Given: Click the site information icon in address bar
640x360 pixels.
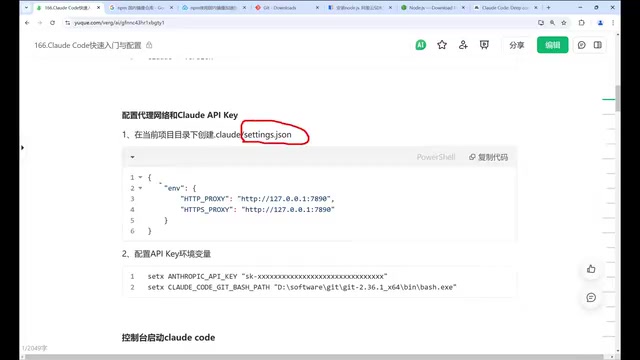Looking at the screenshot, I should (x=67, y=23).
